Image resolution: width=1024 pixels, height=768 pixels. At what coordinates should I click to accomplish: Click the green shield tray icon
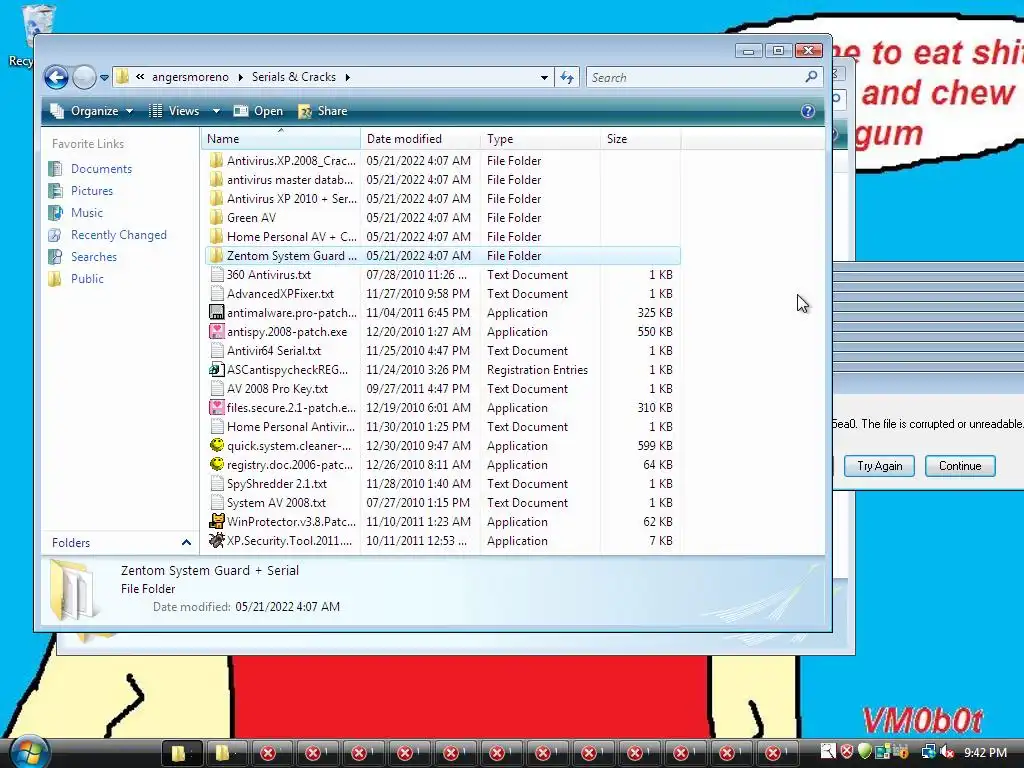coord(864,752)
